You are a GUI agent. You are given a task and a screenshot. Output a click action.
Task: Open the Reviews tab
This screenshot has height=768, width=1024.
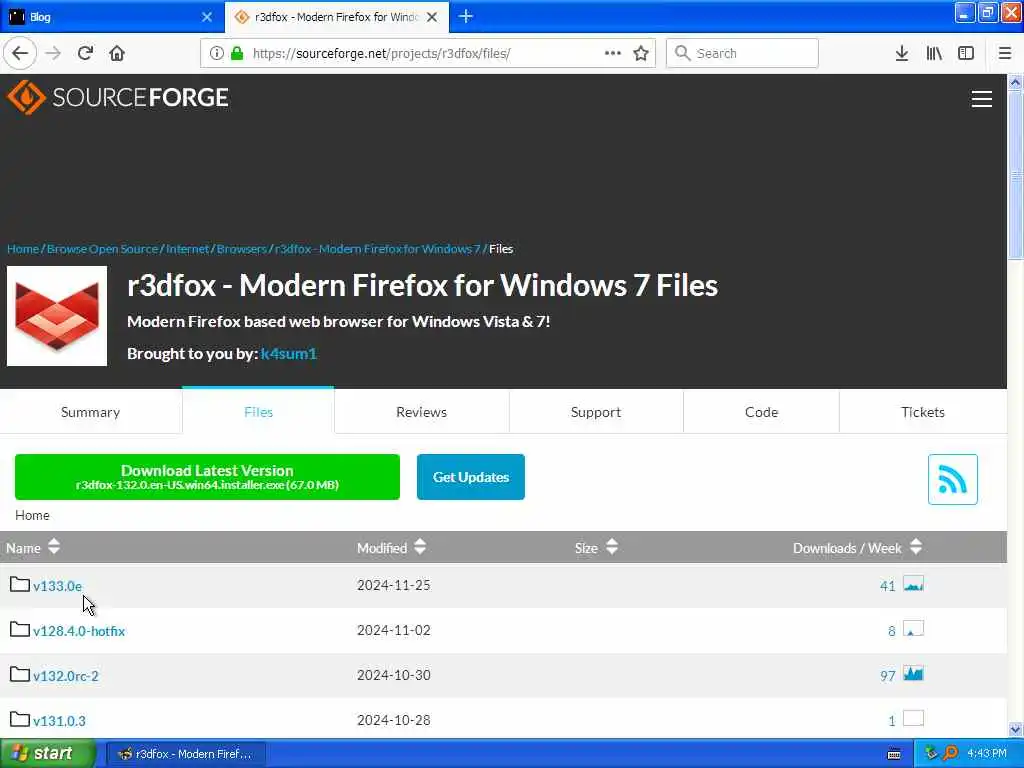[421, 412]
